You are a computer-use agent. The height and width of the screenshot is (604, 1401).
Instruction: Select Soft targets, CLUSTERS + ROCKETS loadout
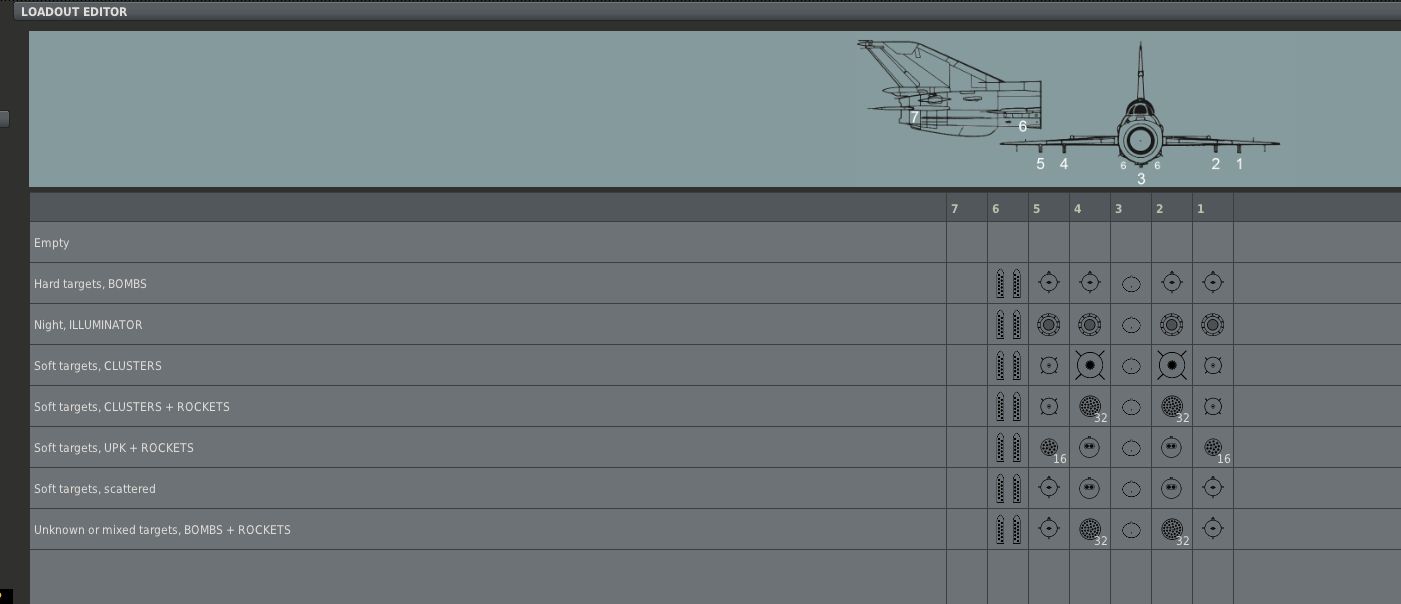[488, 406]
